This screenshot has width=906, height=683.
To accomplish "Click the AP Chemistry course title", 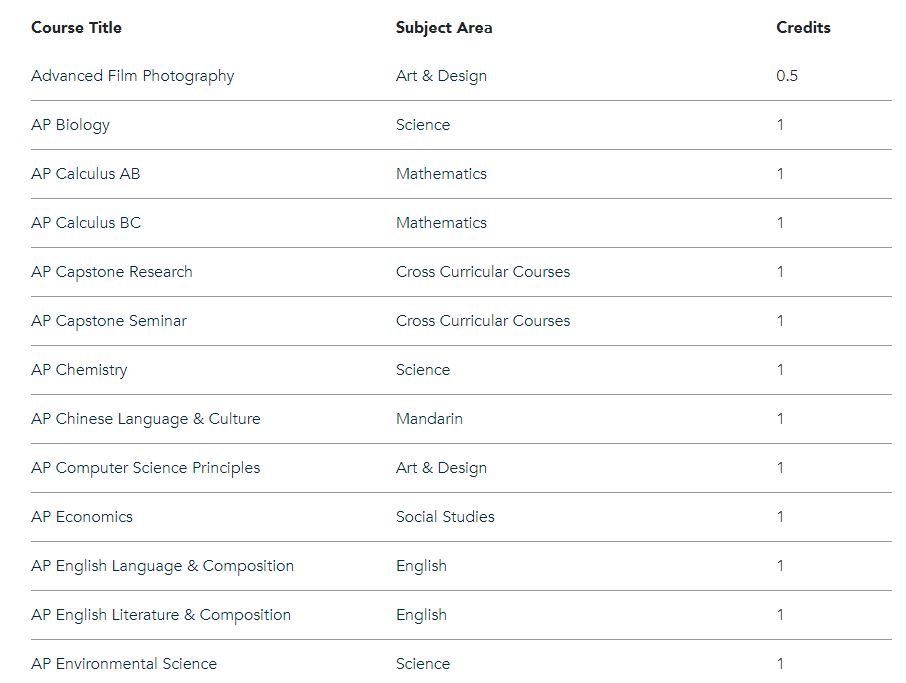I will coord(79,370).
